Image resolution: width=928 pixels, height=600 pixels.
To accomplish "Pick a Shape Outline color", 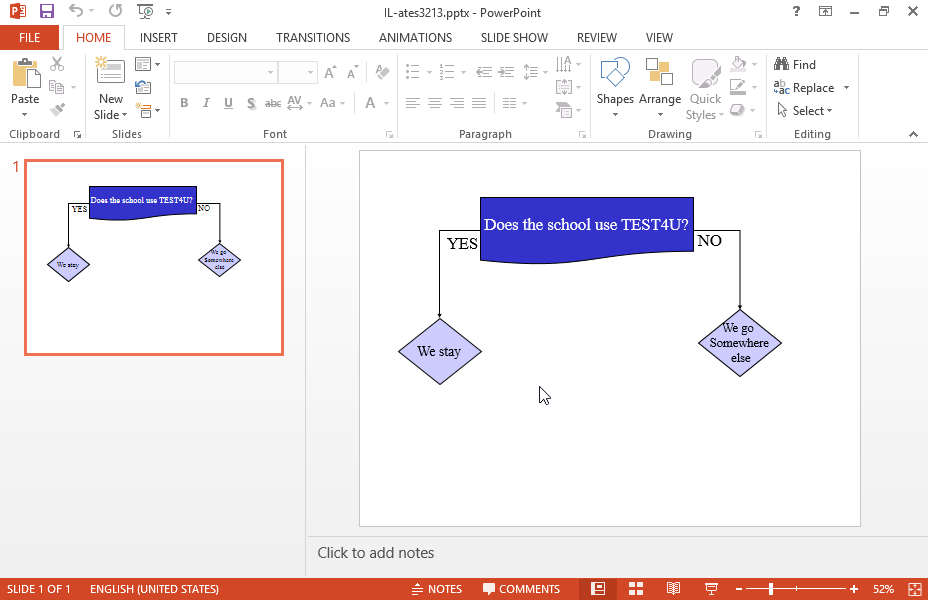I will [x=738, y=87].
